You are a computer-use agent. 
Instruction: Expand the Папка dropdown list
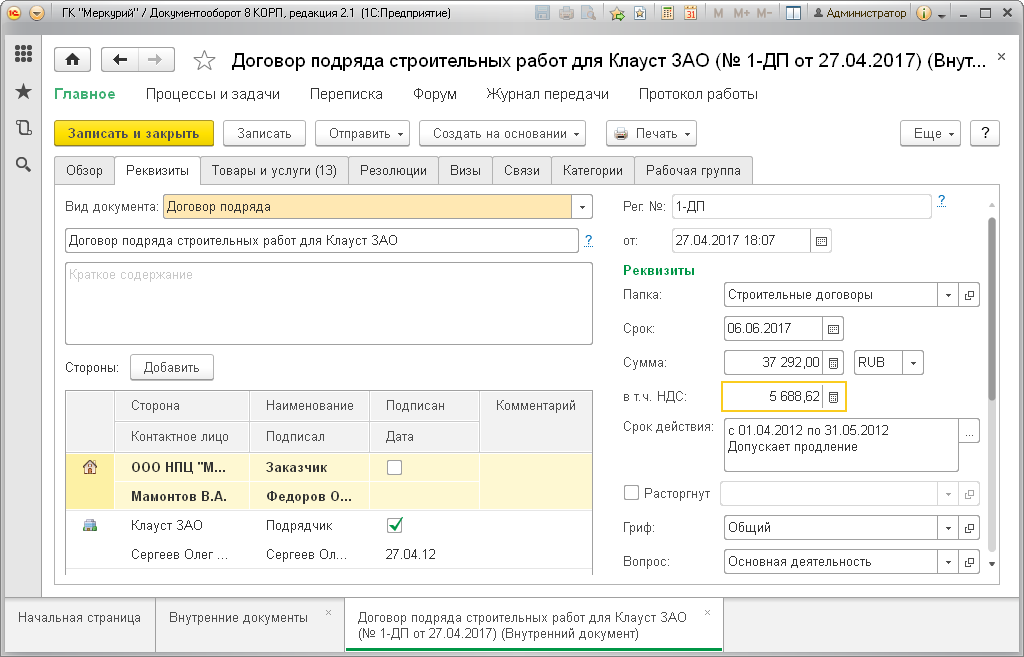click(948, 295)
